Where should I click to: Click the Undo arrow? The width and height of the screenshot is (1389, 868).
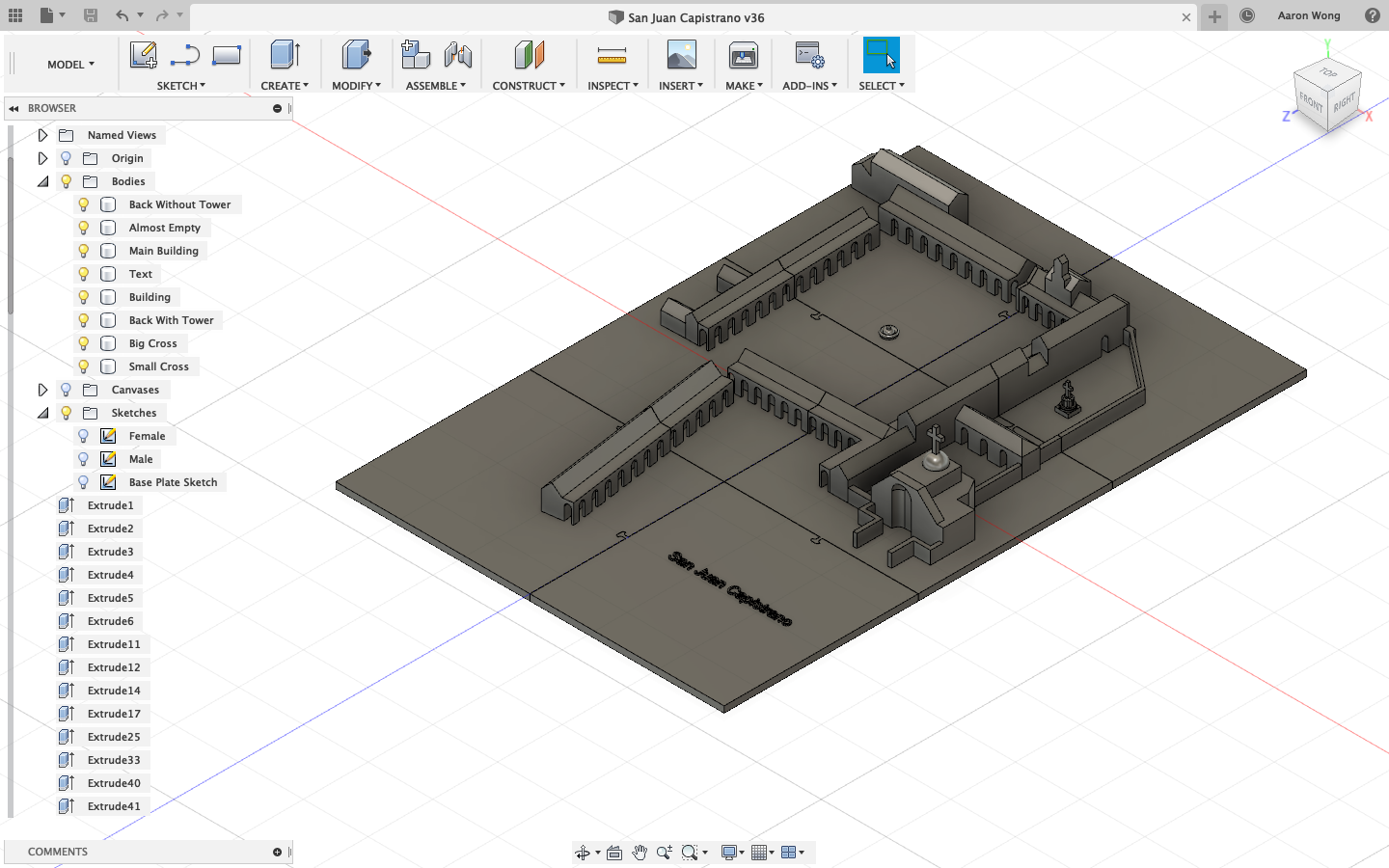[123, 15]
